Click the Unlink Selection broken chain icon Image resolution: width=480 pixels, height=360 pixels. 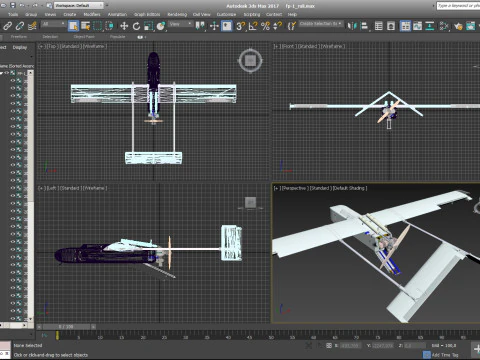click(x=20, y=26)
